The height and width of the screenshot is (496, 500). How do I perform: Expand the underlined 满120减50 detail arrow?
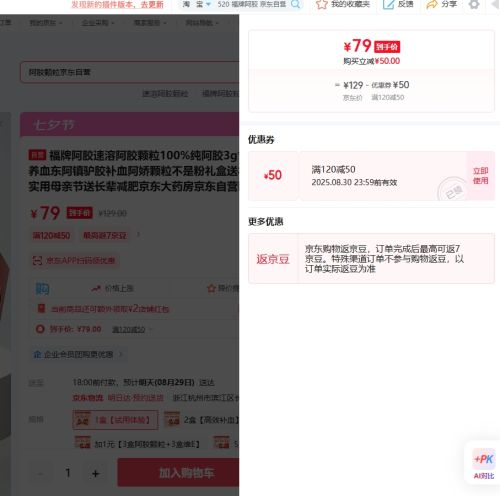pos(151,329)
